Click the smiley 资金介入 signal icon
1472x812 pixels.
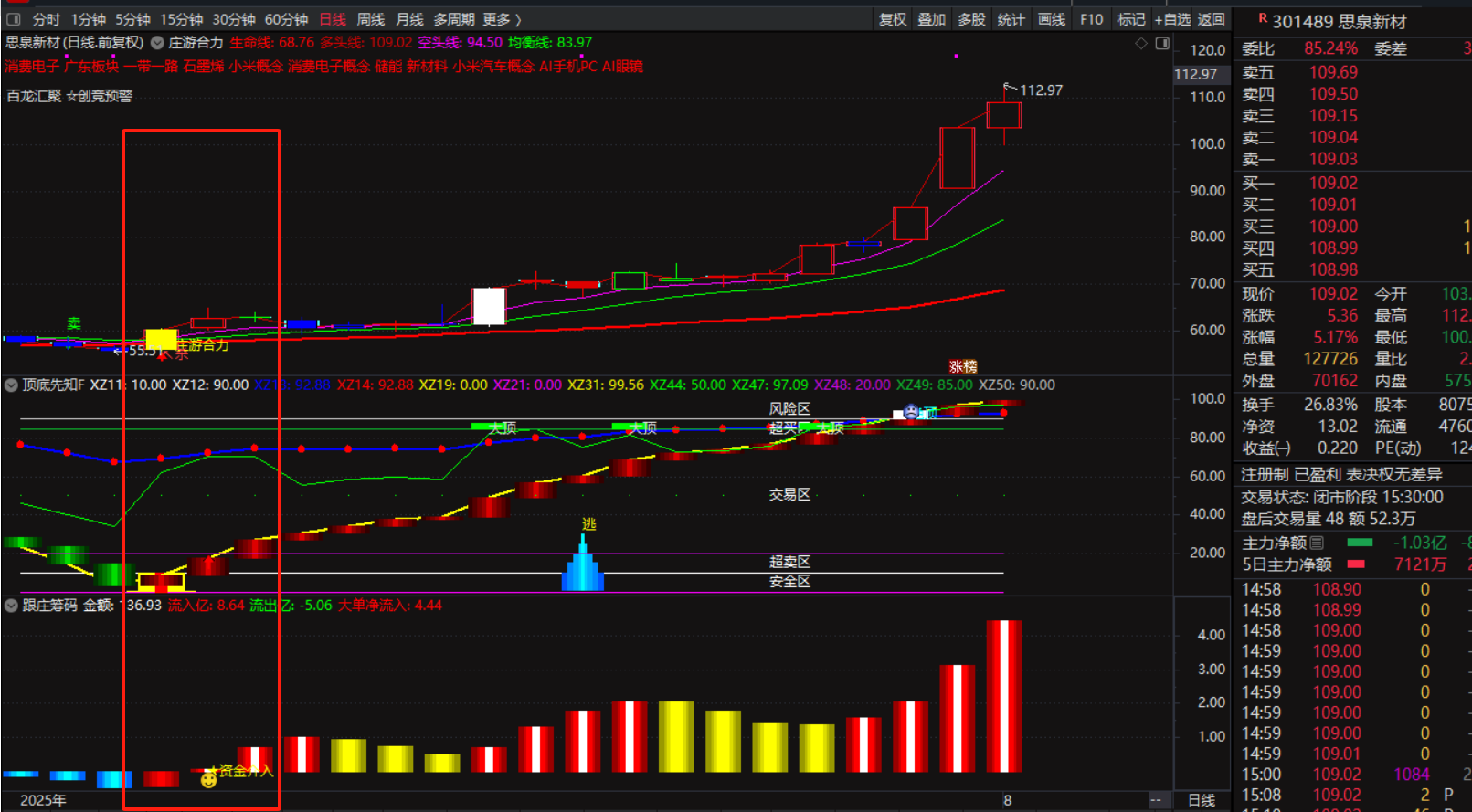click(x=208, y=779)
